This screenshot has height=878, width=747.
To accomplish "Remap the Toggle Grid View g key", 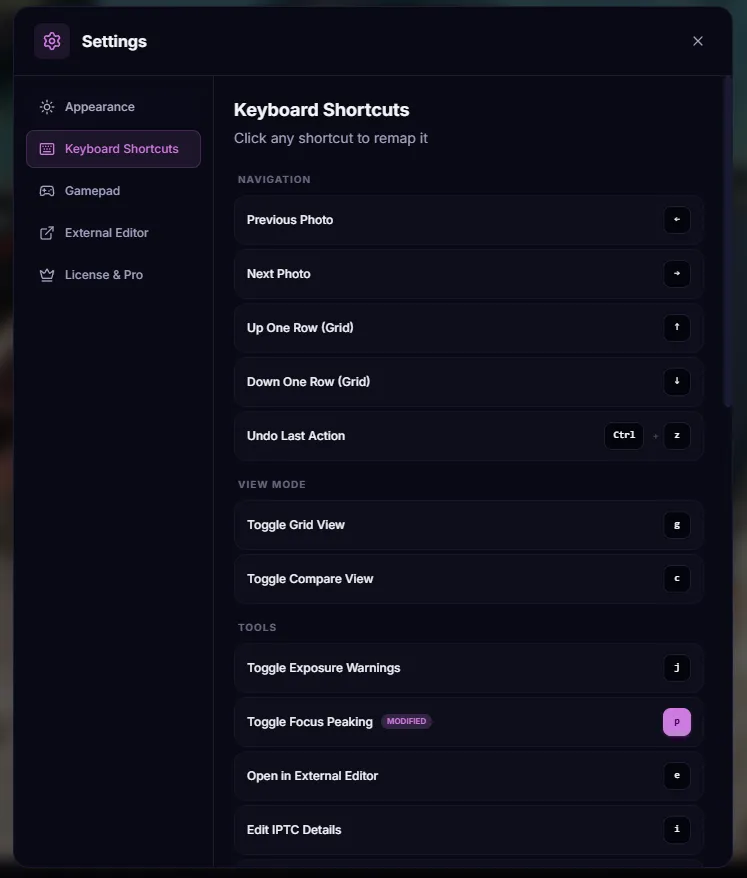I will point(677,525).
